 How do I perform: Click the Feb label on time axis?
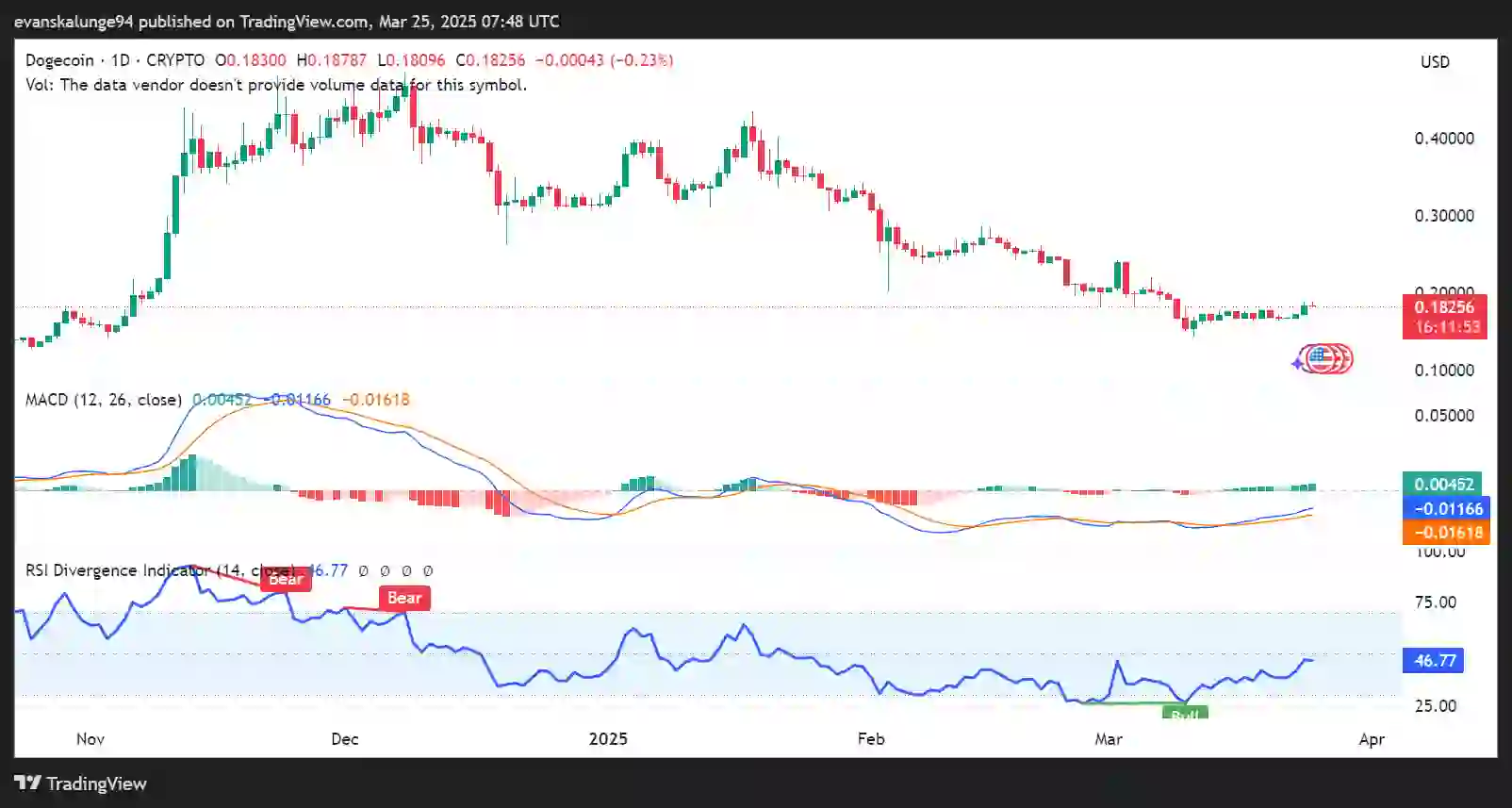point(871,739)
